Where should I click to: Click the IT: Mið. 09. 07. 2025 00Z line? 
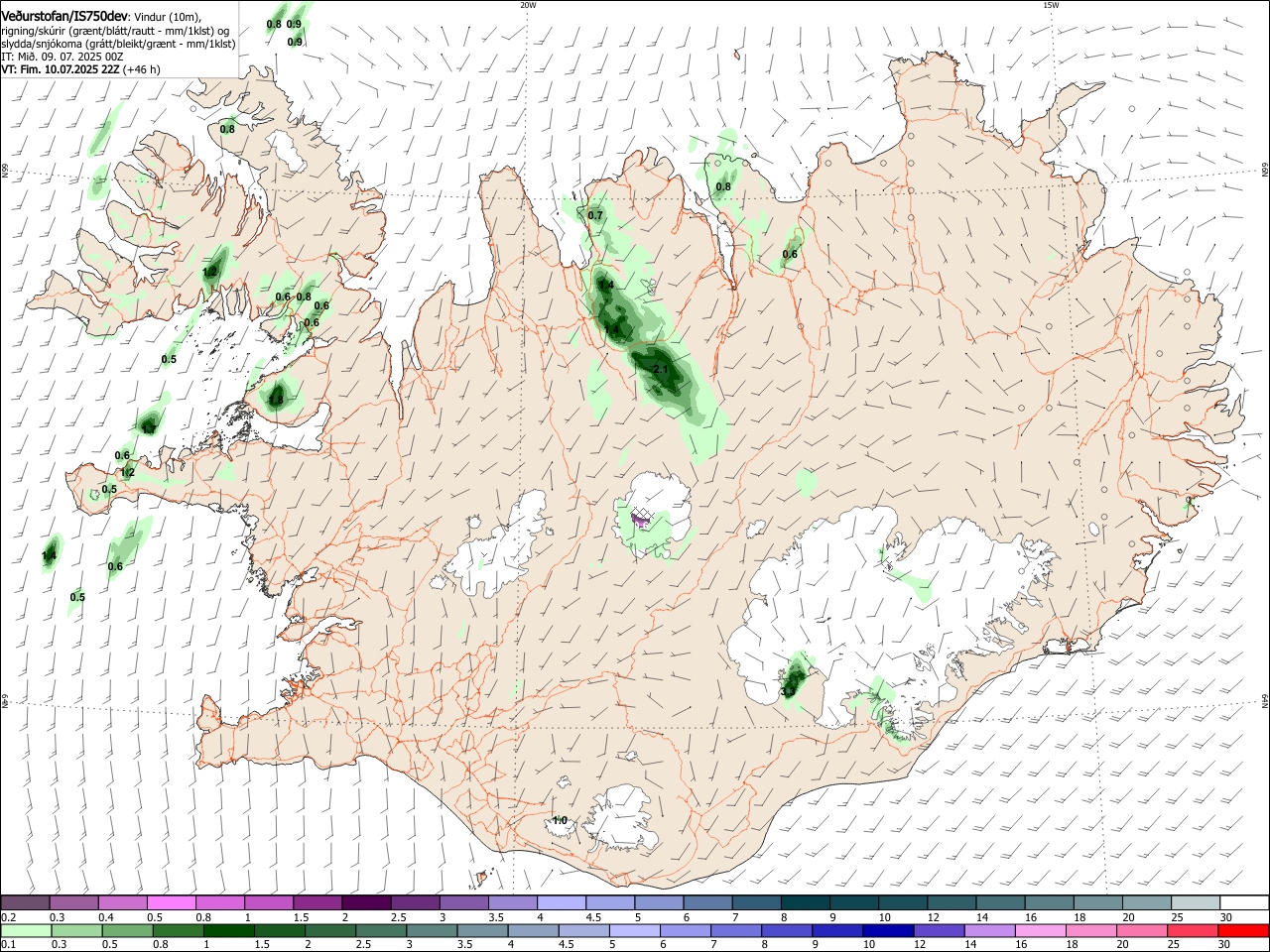pos(63,57)
